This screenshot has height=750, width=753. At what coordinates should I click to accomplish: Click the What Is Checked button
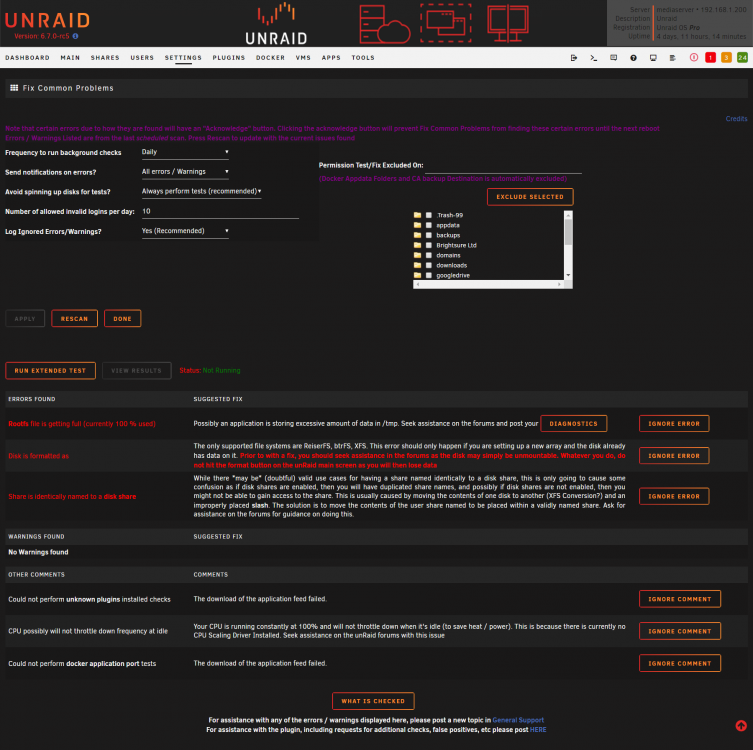373,701
